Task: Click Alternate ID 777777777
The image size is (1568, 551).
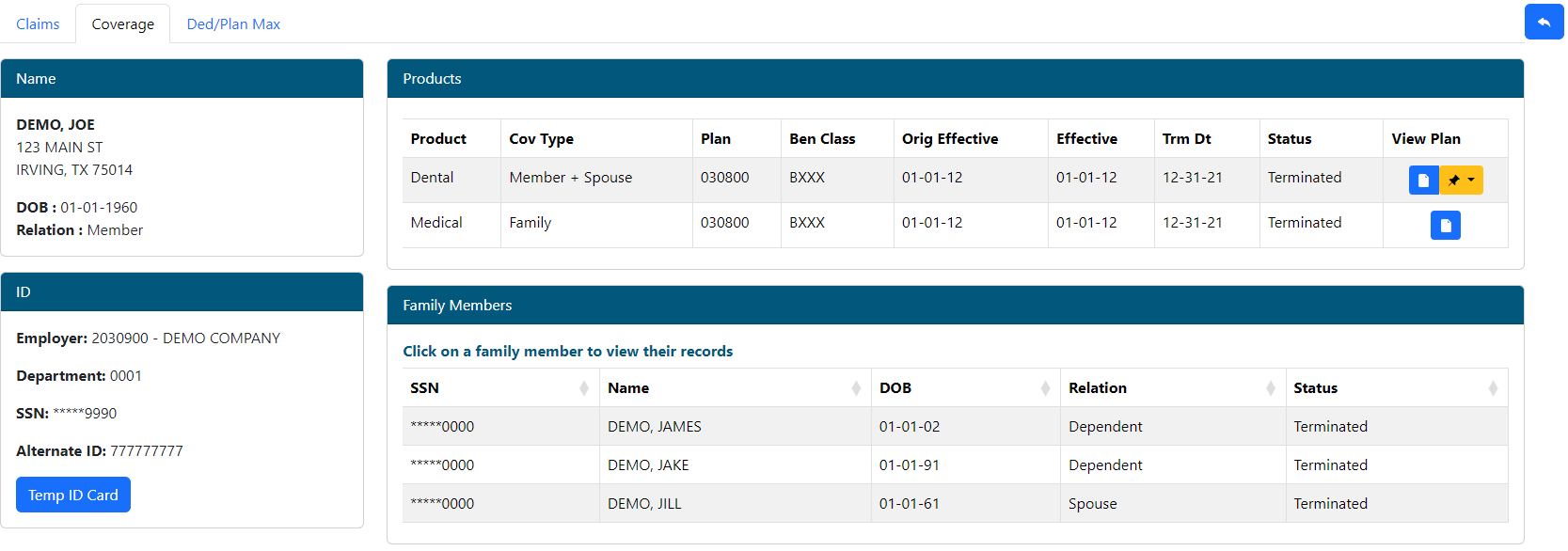Action: (x=100, y=450)
